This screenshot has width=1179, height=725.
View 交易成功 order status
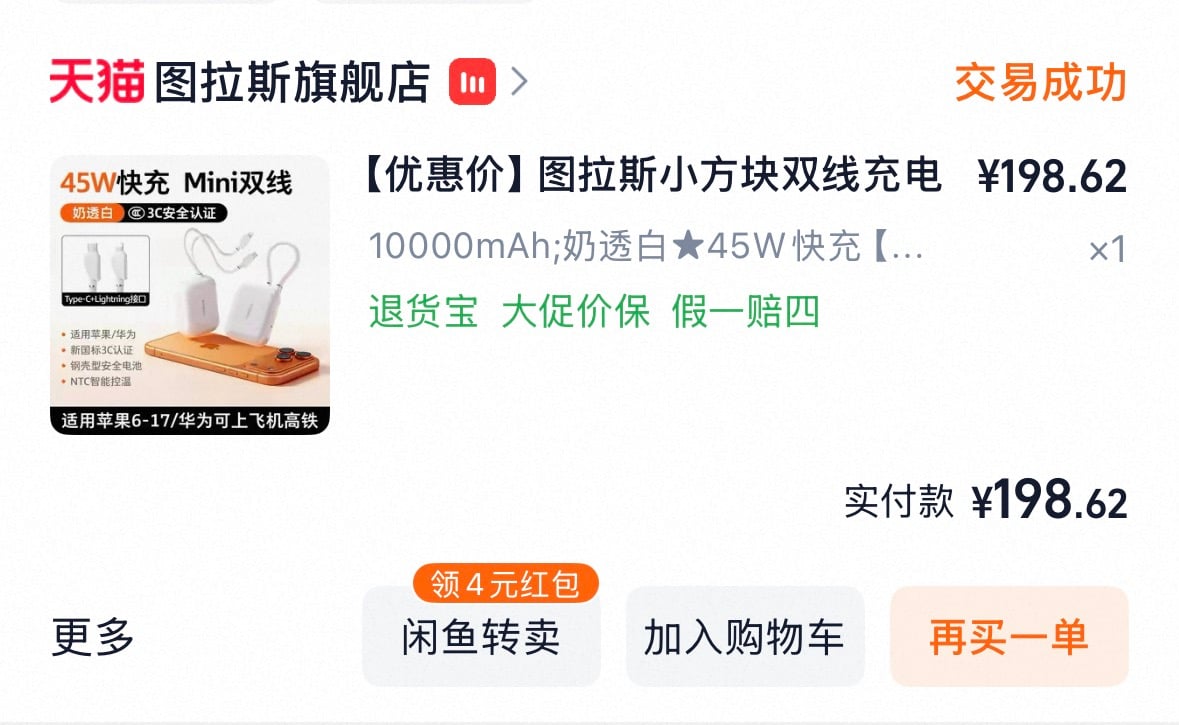pos(1041,82)
